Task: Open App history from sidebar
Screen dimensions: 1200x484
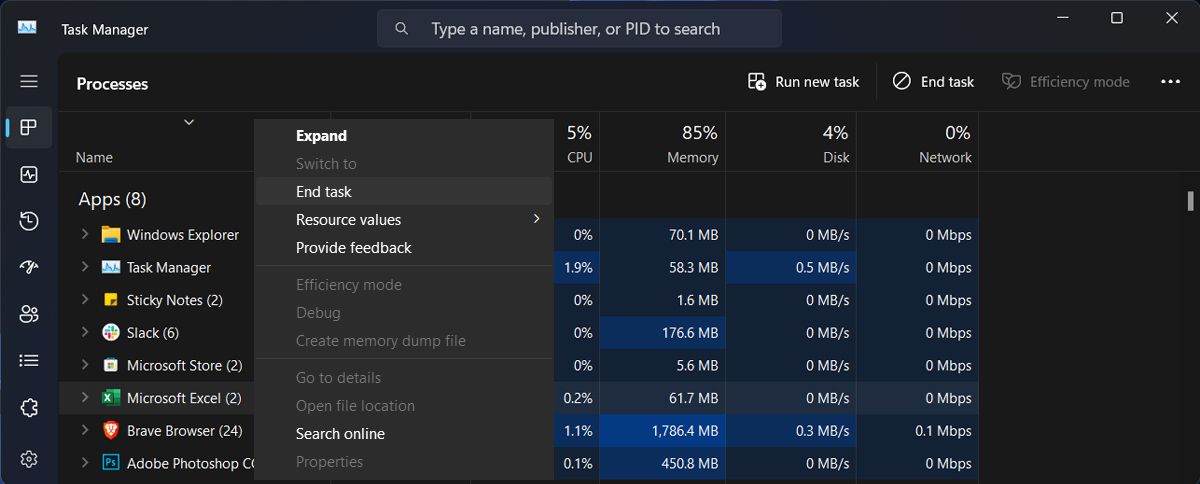Action: pos(29,221)
